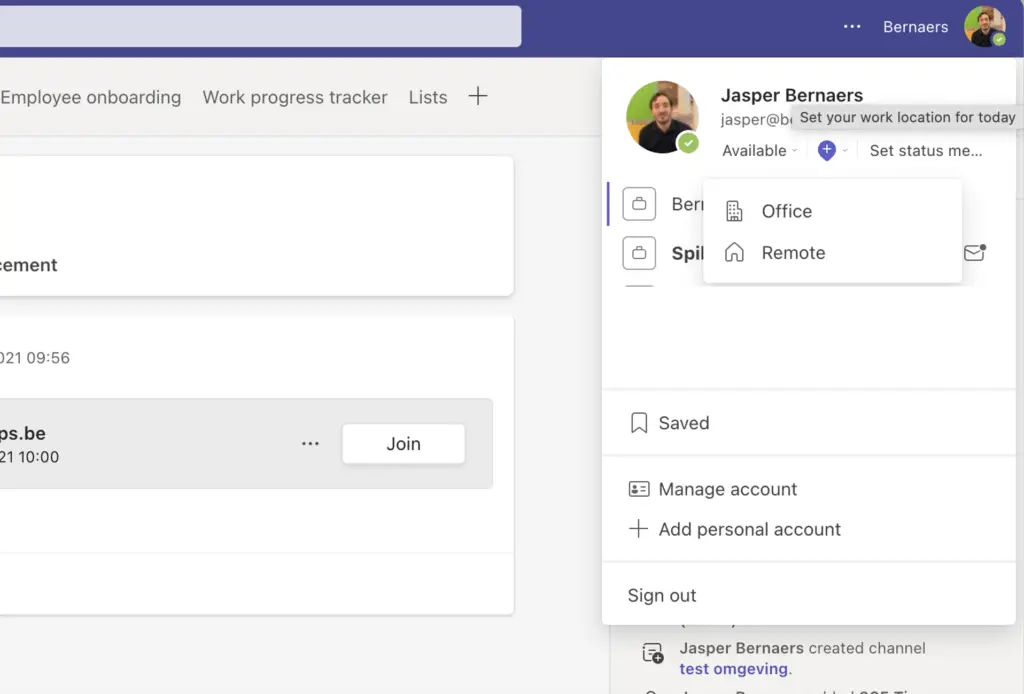Open Saved items
This screenshot has height=694, width=1024.
(808, 423)
